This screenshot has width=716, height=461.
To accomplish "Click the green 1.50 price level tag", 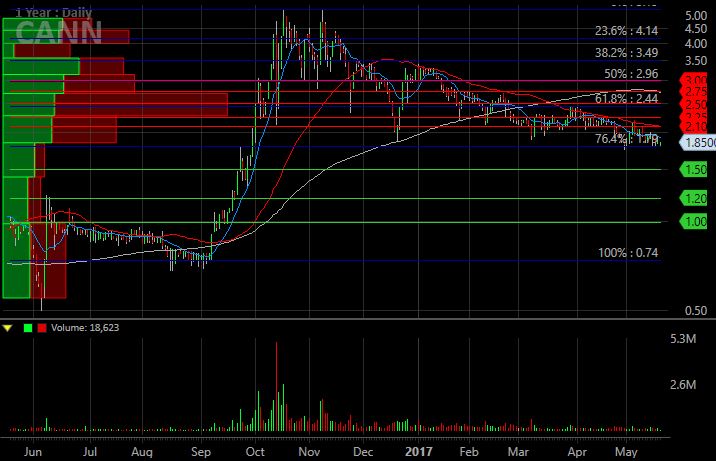I will click(694, 170).
